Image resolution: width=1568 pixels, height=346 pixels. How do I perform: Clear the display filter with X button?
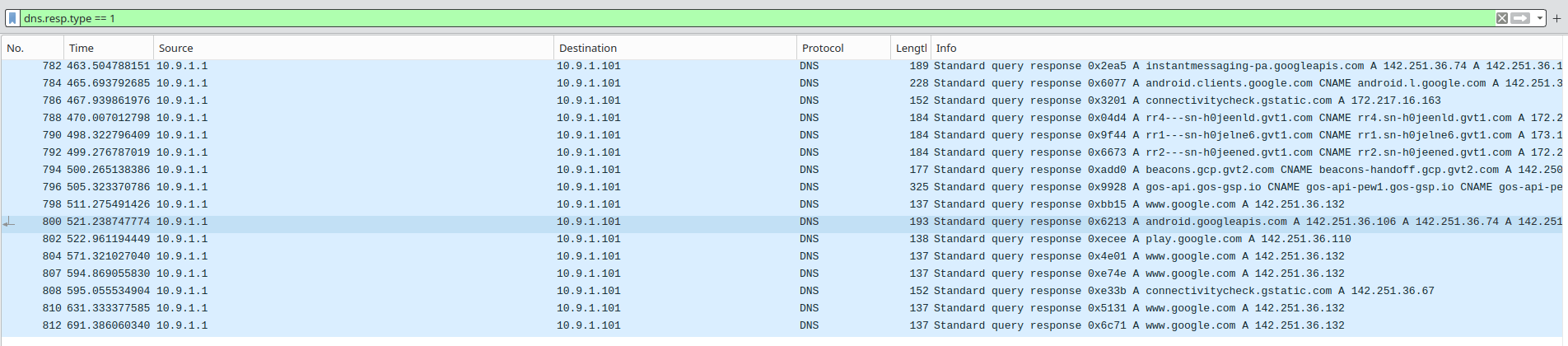point(1502,18)
